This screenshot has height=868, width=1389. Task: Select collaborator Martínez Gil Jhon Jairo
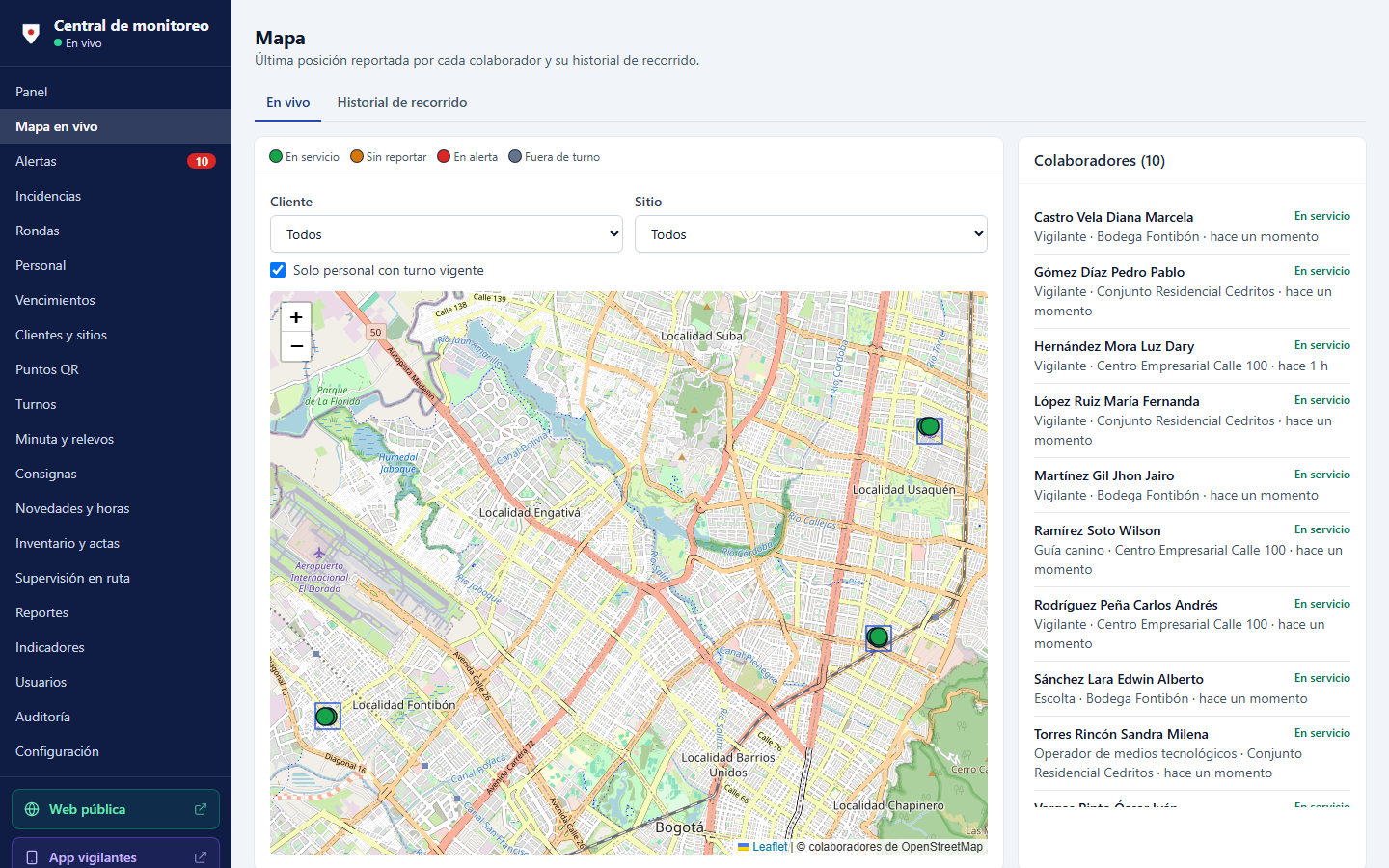(1192, 485)
